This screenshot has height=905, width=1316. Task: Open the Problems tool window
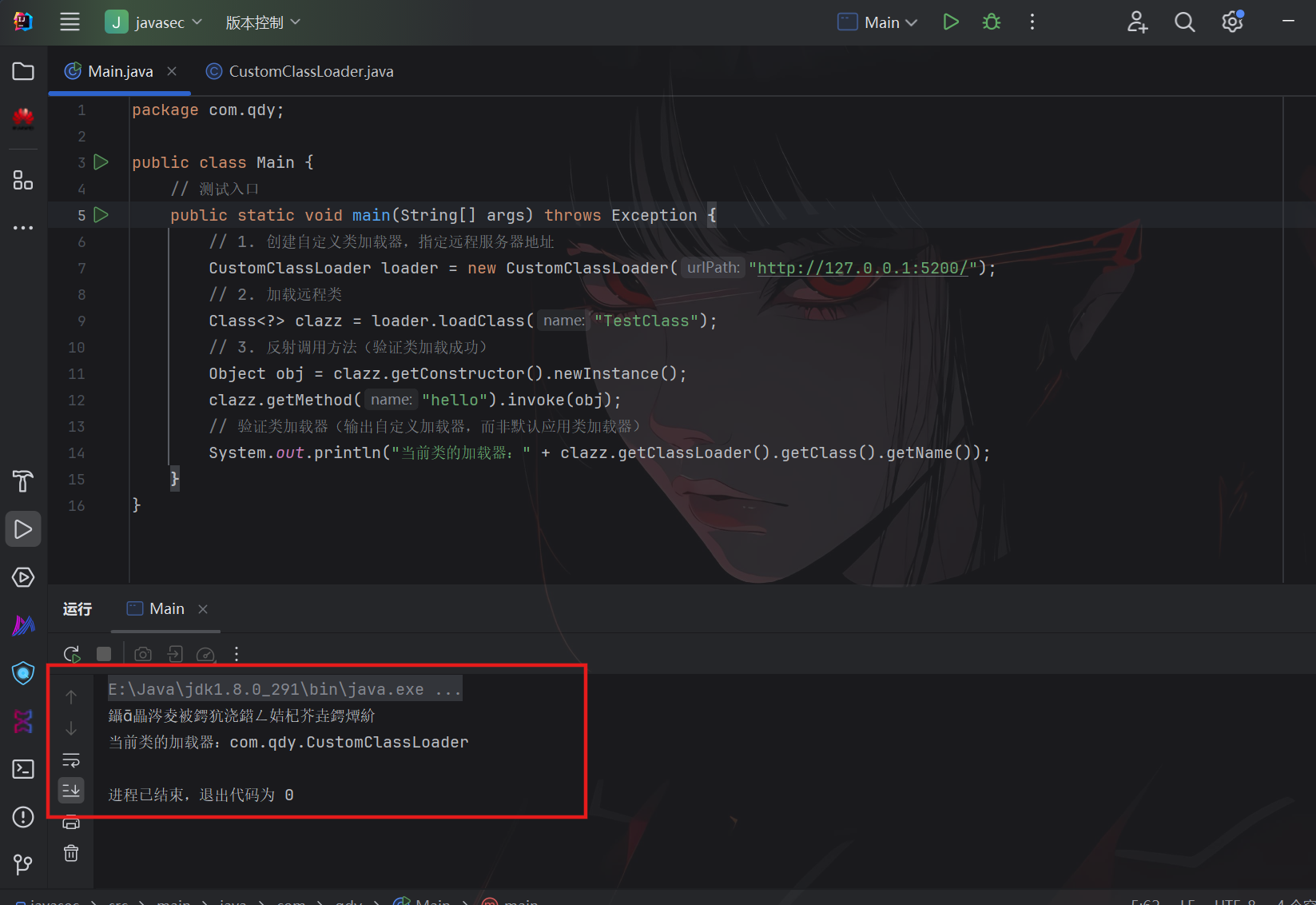pos(23,817)
